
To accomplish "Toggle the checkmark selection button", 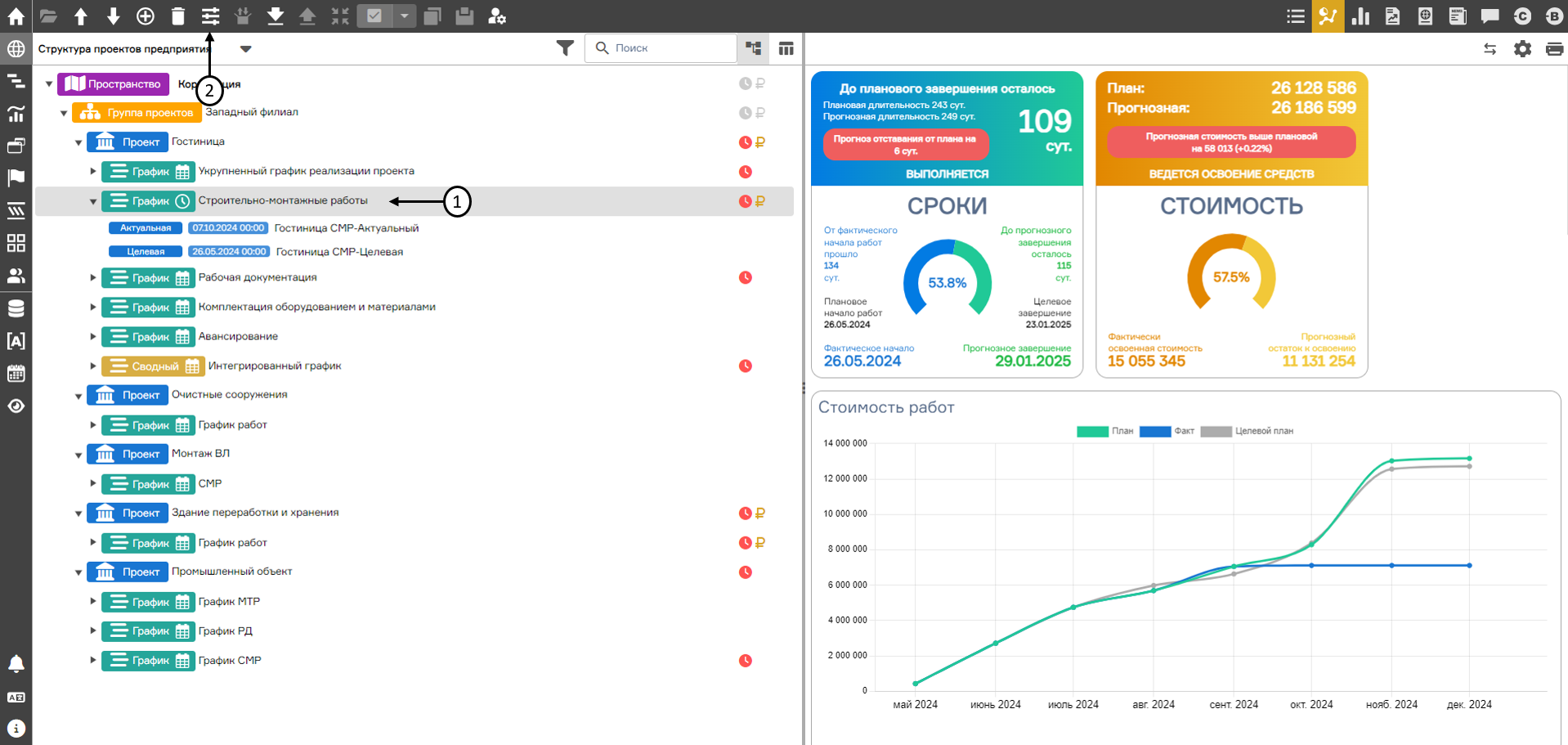I will pyautogui.click(x=374, y=16).
